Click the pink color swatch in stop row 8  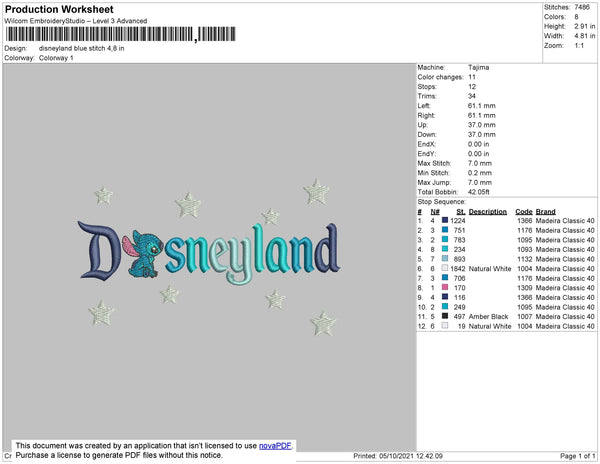tap(445, 288)
